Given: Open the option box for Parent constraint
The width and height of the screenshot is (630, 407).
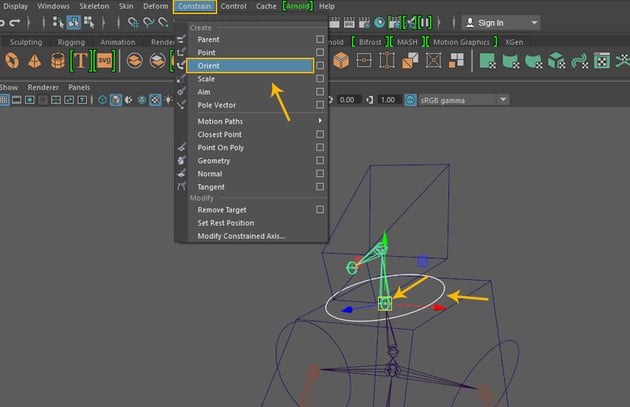Looking at the screenshot, I should pyautogui.click(x=320, y=39).
